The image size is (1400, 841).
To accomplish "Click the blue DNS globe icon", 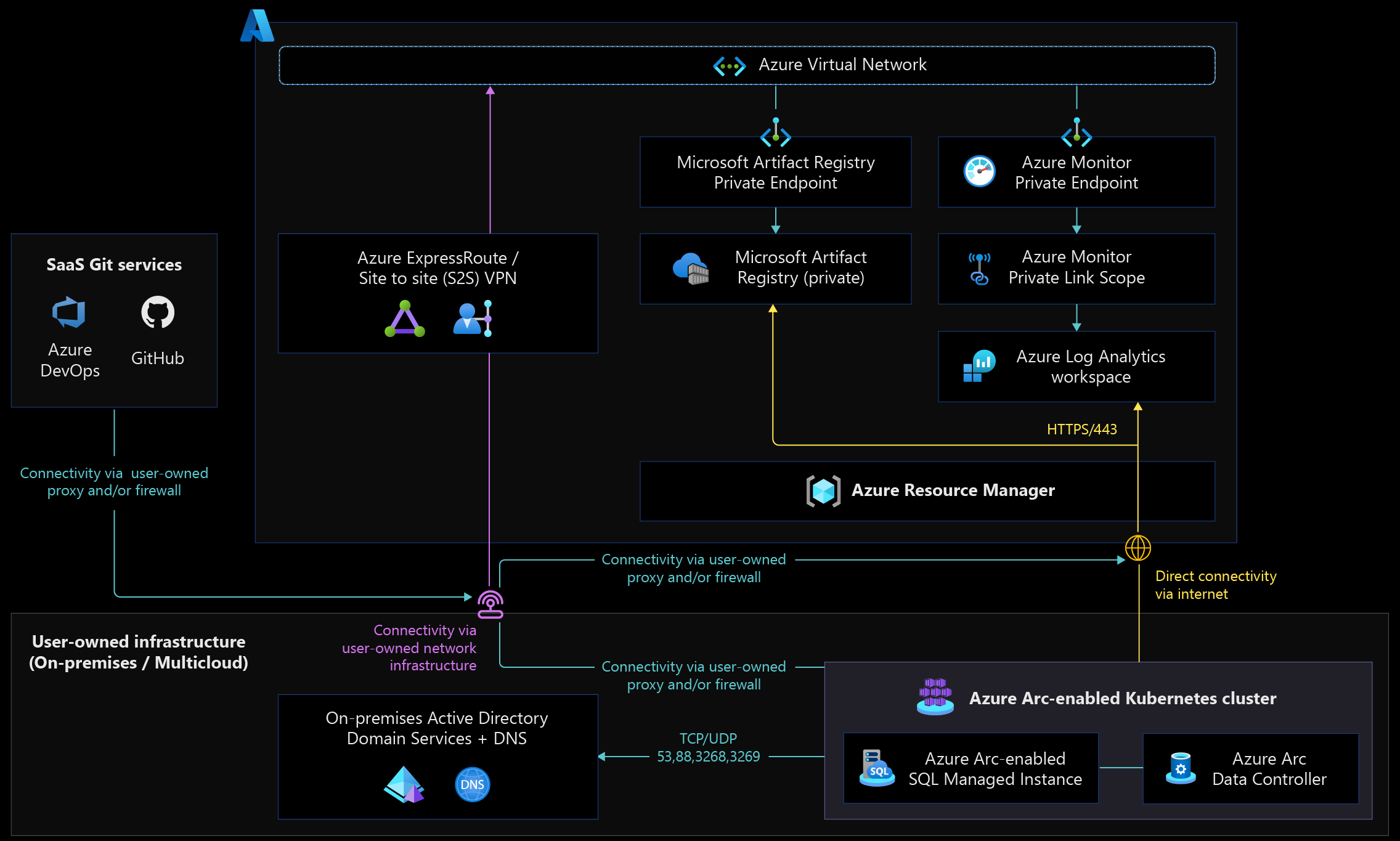I will point(473,784).
